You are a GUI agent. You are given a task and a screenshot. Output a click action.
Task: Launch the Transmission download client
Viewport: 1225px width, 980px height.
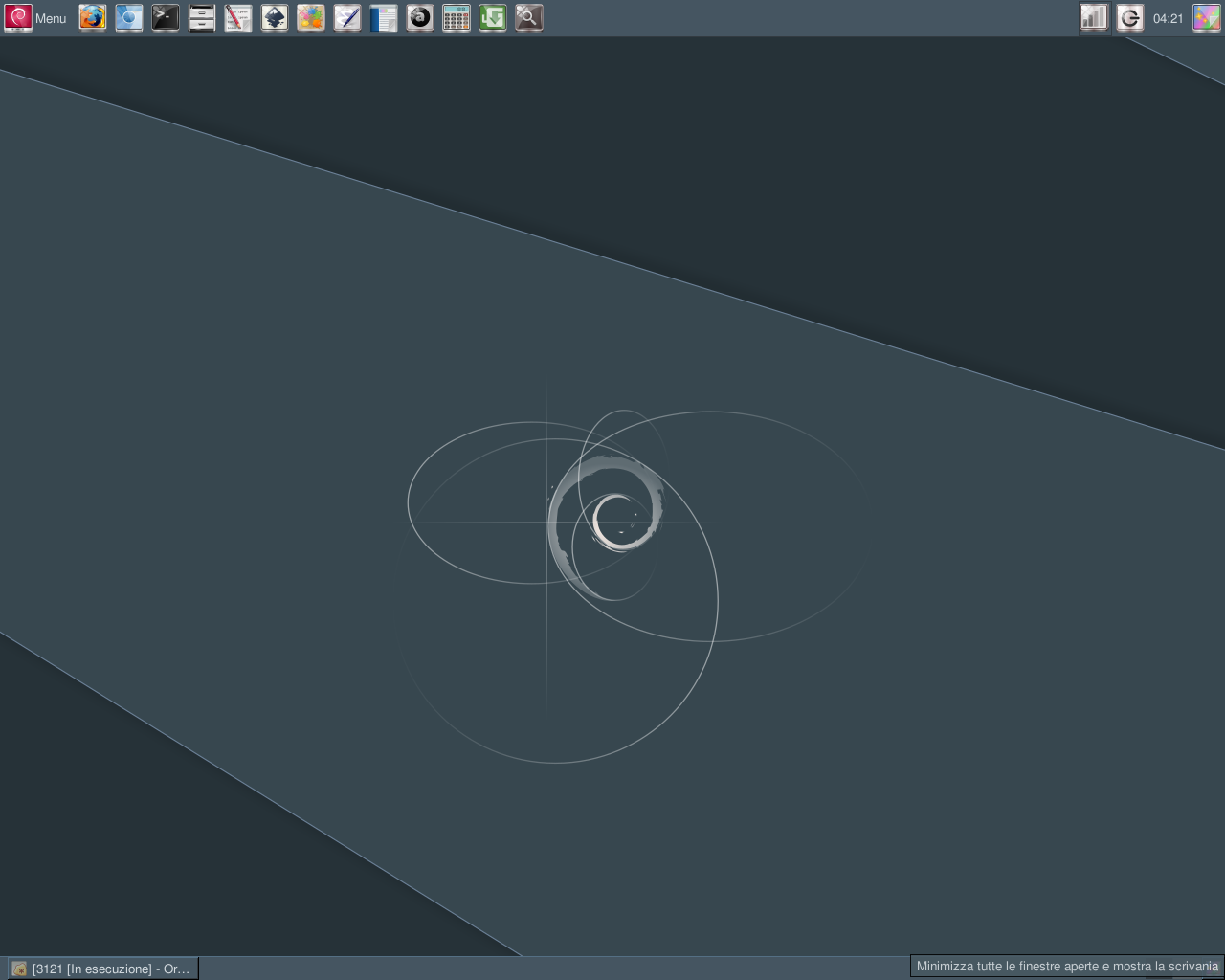492,17
